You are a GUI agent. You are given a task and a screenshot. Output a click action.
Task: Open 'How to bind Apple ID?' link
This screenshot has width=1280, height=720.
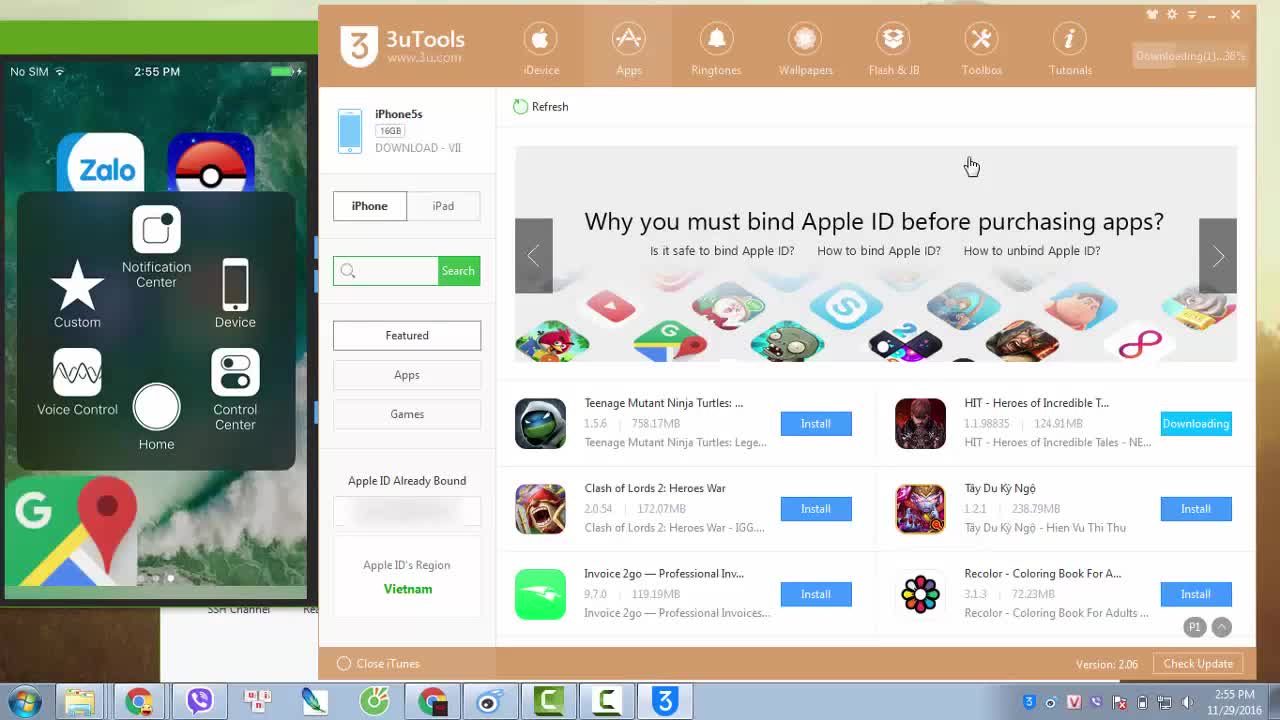coord(879,251)
